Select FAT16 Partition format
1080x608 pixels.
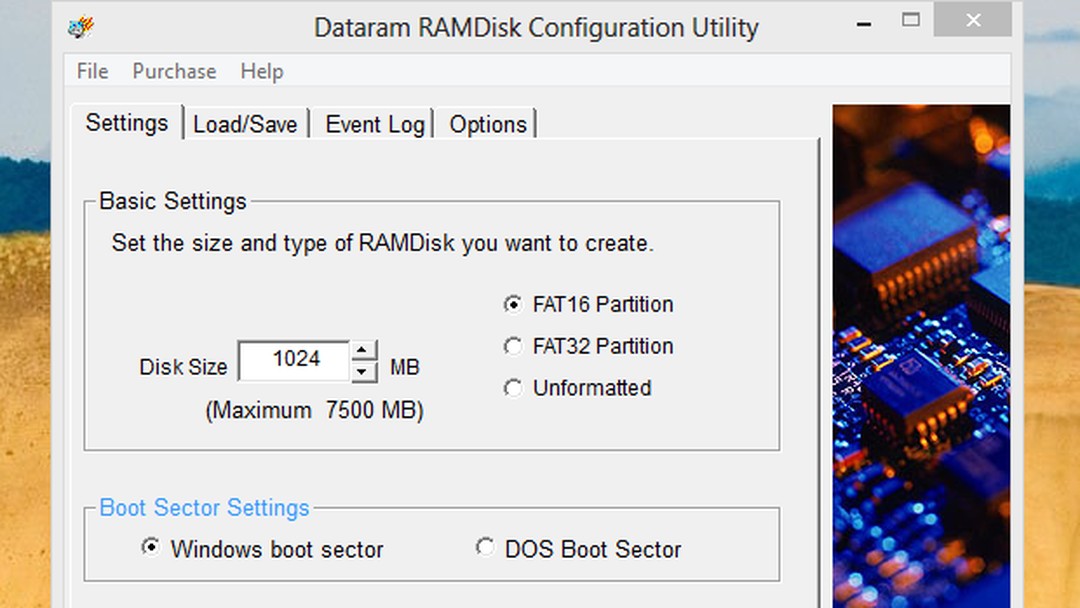[x=513, y=304]
